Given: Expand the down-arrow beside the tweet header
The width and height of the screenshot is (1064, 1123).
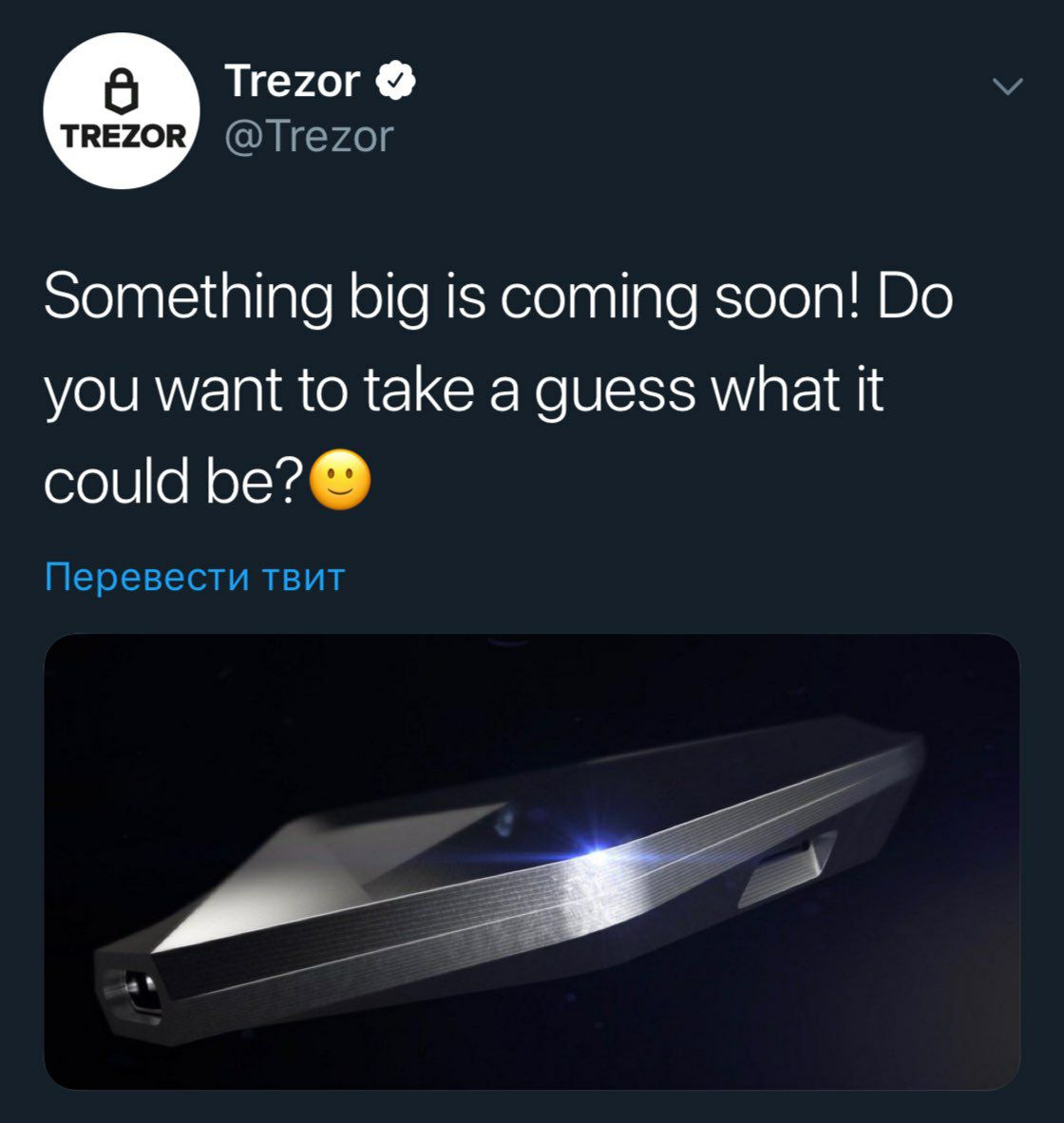Looking at the screenshot, I should [1008, 86].
